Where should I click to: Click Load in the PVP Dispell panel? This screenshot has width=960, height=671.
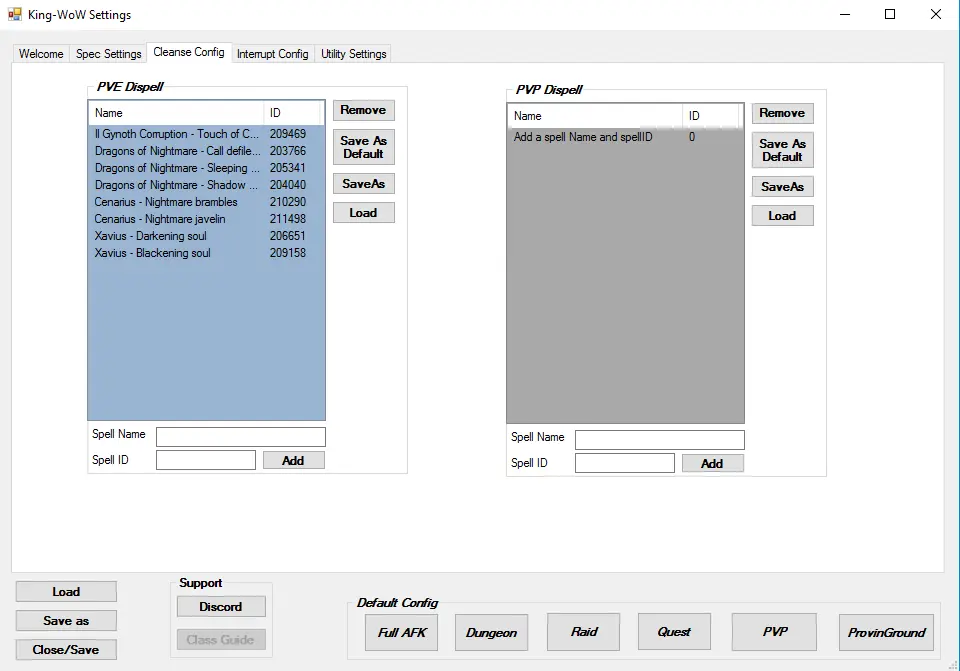[782, 216]
